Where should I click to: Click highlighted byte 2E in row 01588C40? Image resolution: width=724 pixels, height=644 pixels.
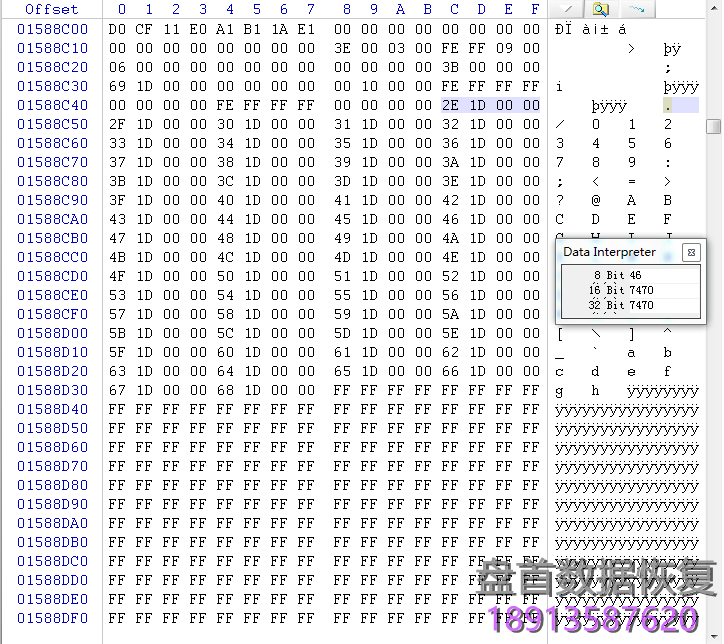pos(450,105)
